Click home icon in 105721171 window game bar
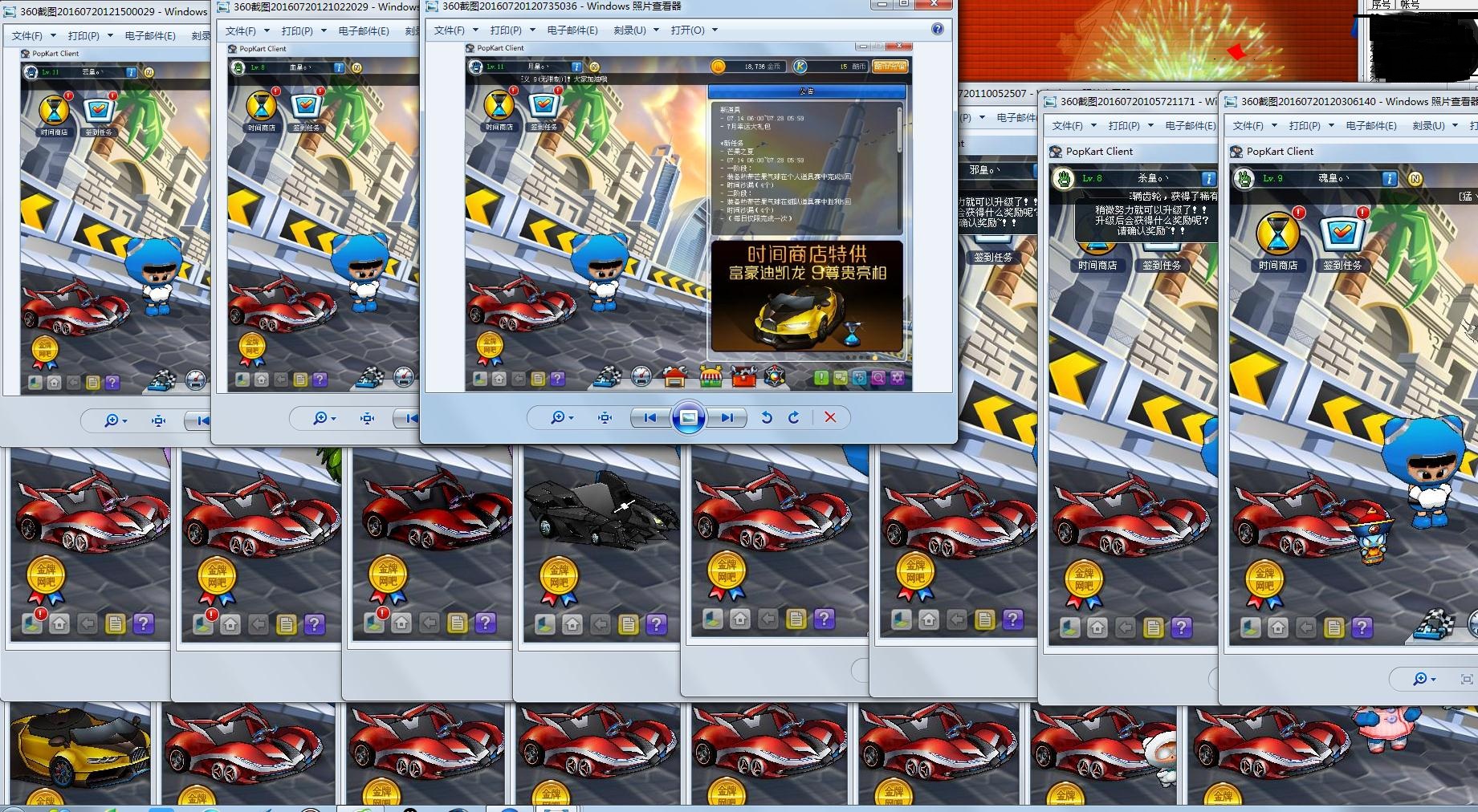This screenshot has width=1478, height=812. pos(1097,627)
